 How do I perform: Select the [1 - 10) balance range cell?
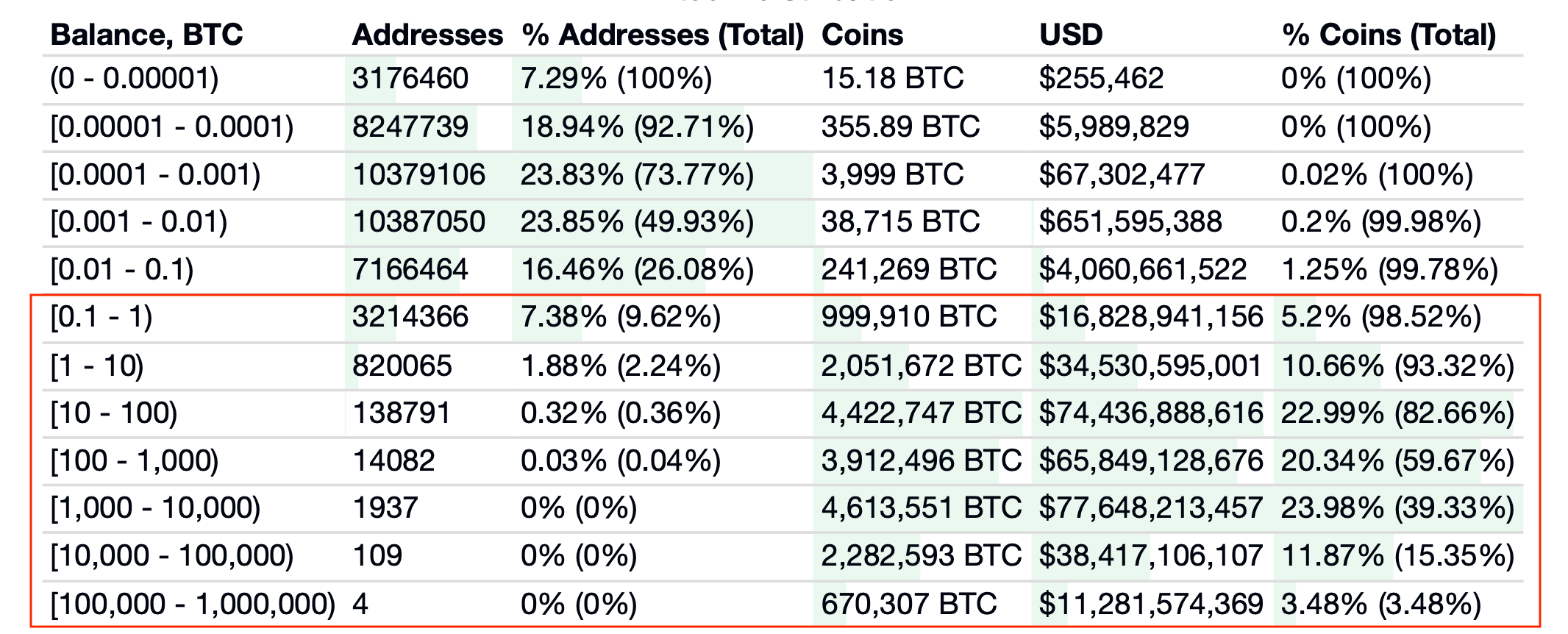97,366
